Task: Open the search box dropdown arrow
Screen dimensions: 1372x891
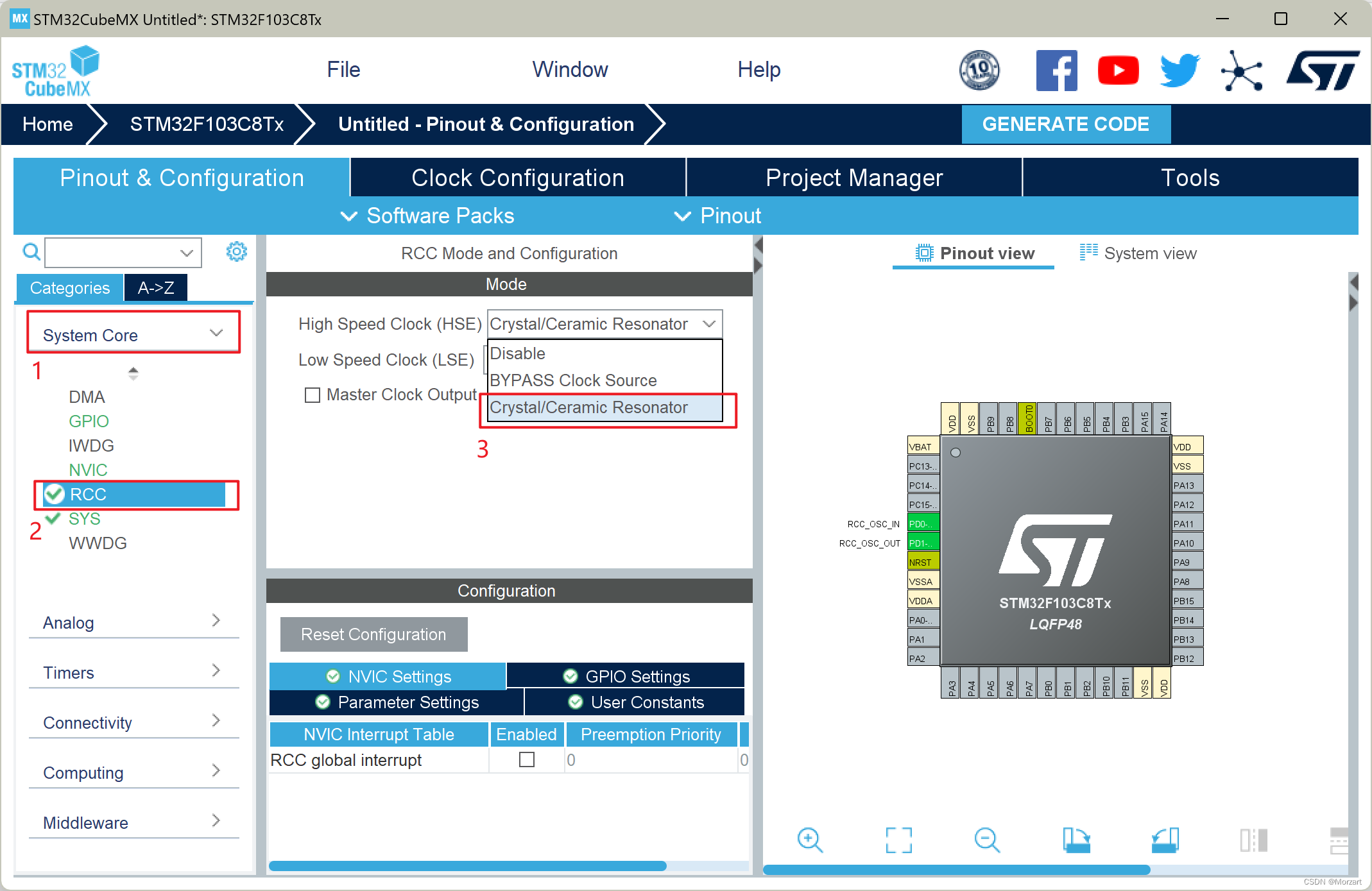Action: [x=187, y=253]
